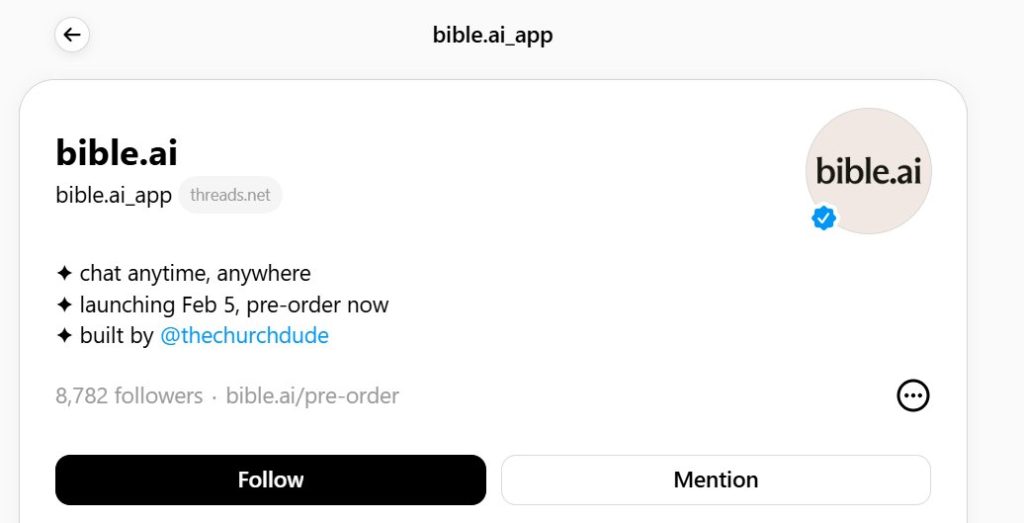1024x523 pixels.
Task: Go back using the arrow button
Action: pos(72,36)
